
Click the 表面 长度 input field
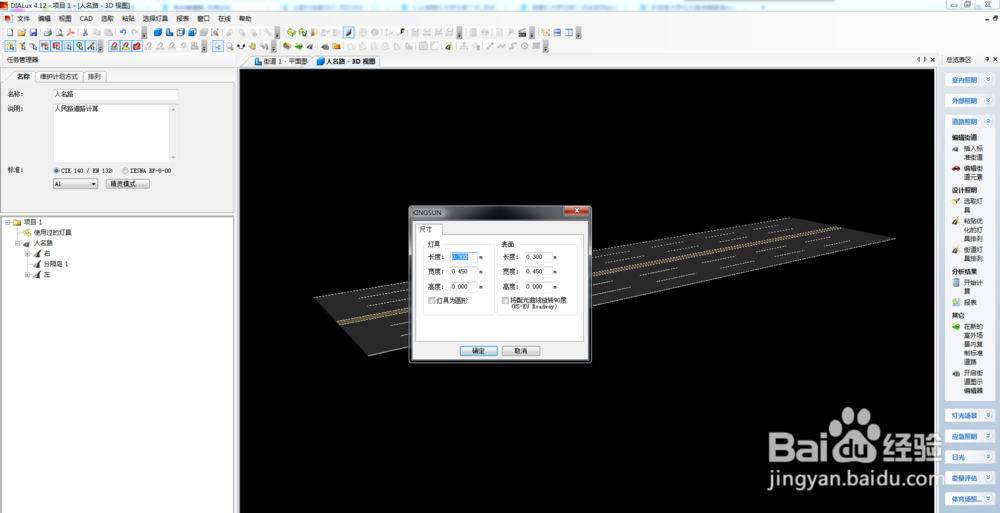538,257
